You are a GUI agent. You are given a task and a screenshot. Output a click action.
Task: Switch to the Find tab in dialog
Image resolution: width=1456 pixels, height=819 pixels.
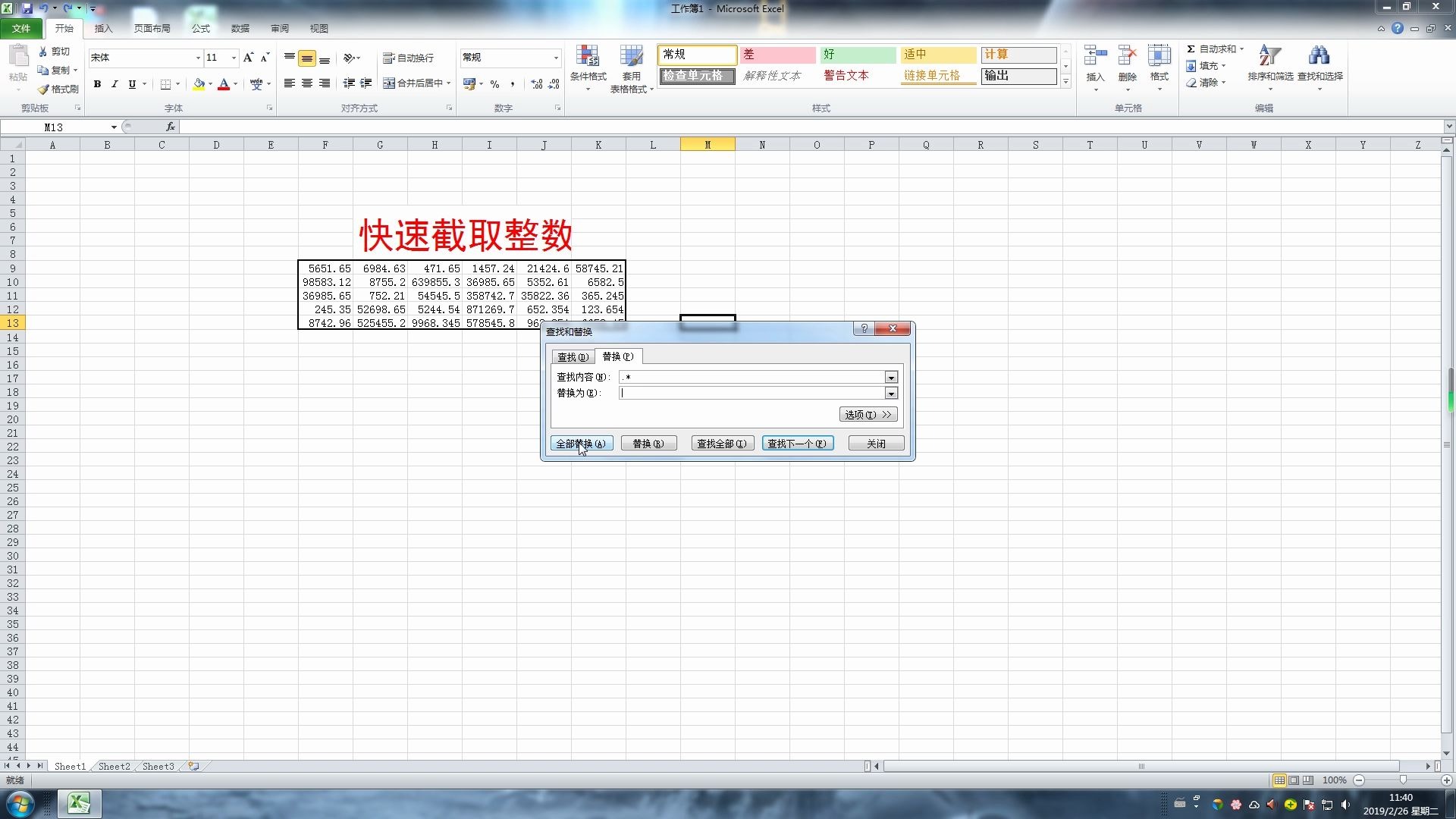573,357
